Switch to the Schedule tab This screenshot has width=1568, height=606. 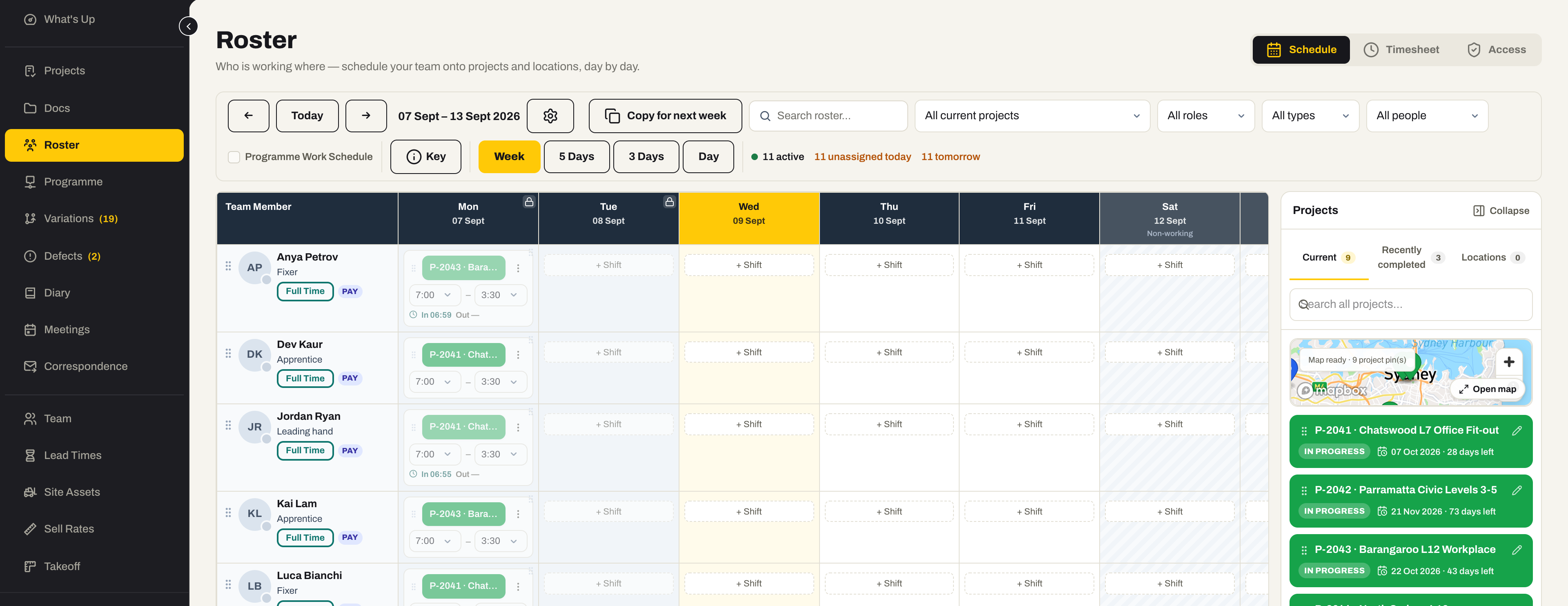pyautogui.click(x=1301, y=50)
